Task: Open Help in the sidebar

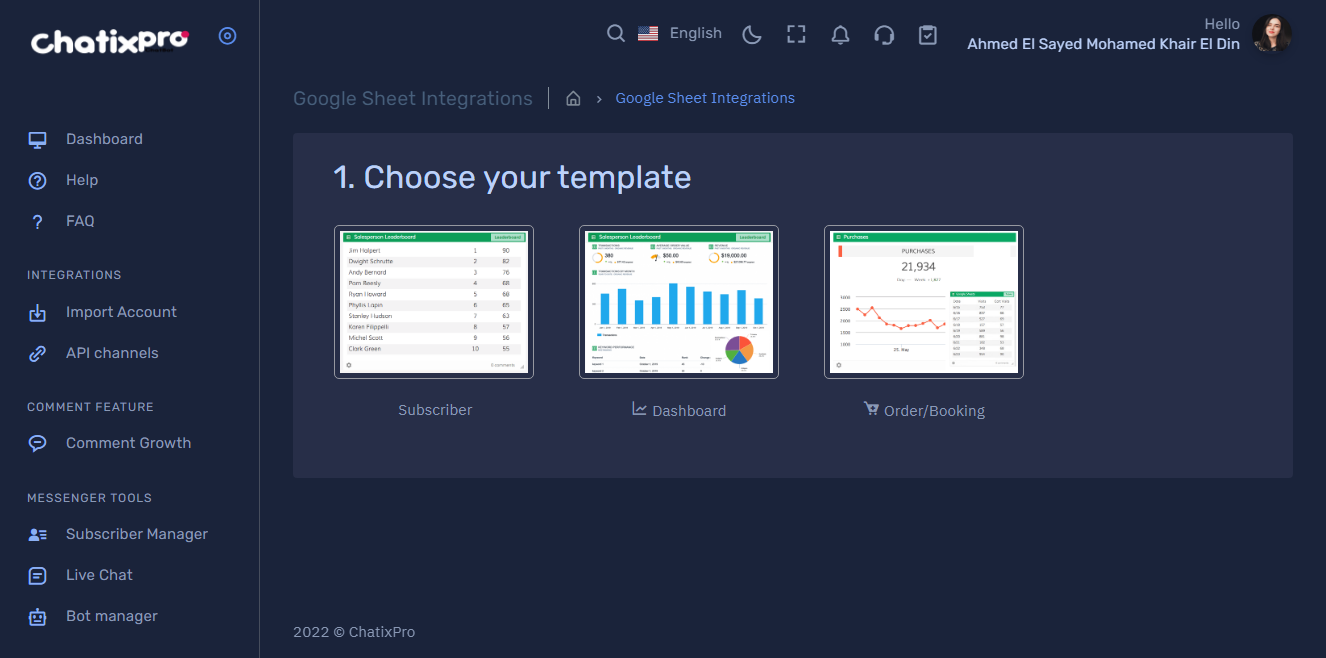Action: [82, 180]
